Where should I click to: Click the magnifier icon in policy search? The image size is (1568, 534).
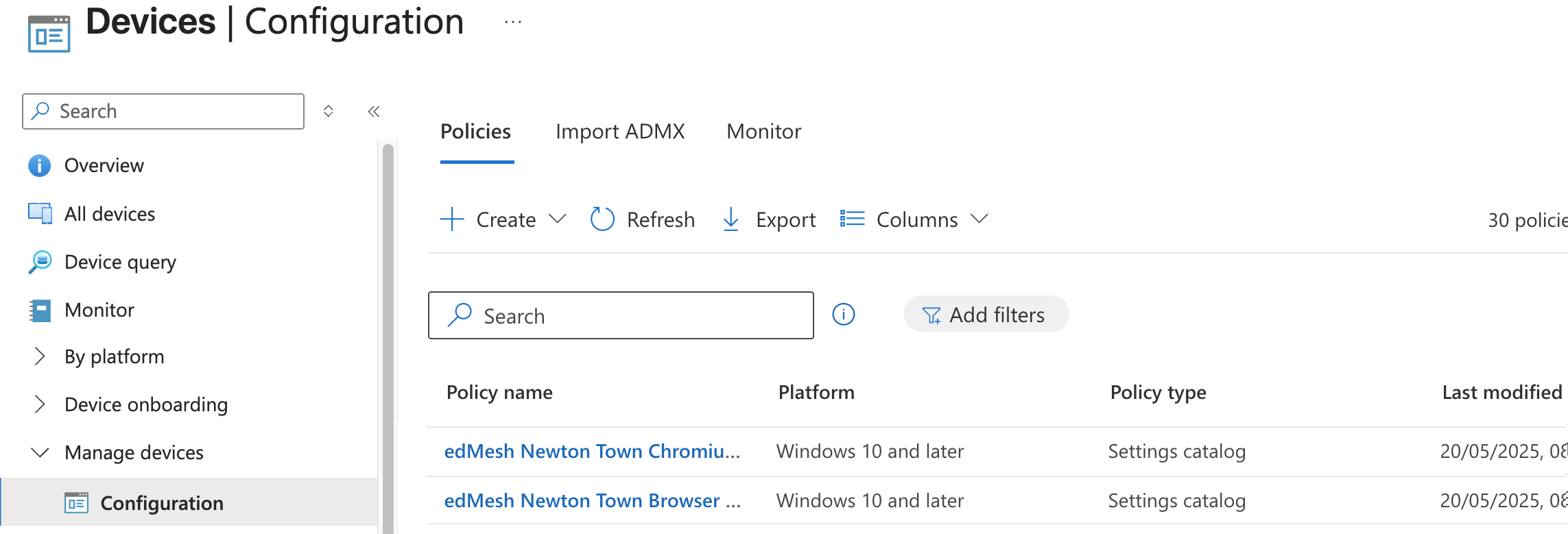point(460,315)
